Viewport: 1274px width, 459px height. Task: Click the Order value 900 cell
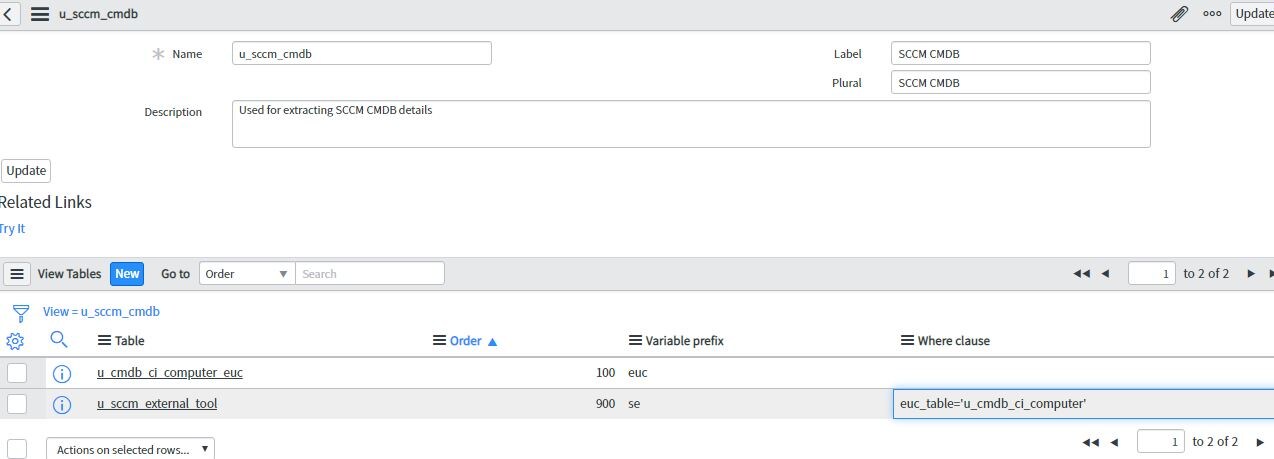point(605,404)
